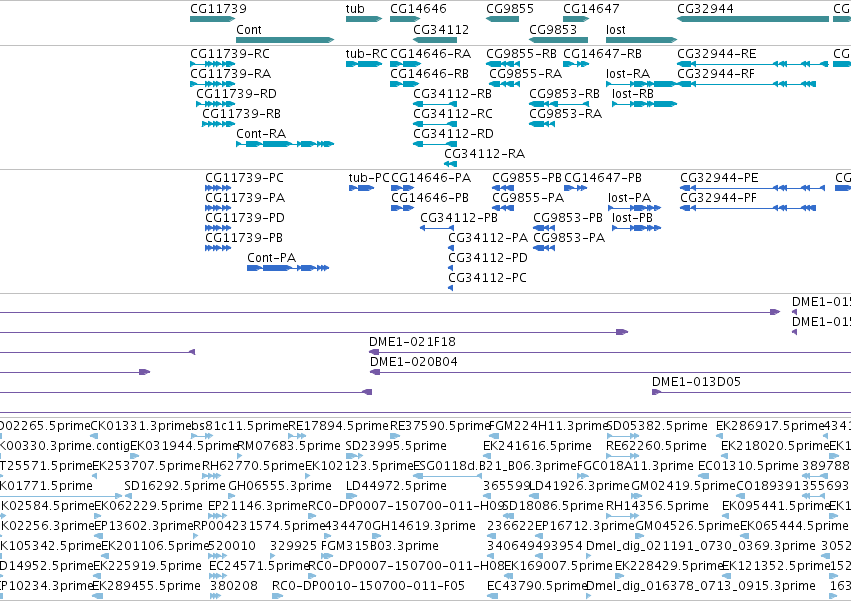Select BAC clone DME1-013D05
Screen dimensions: 851x601
click(751, 392)
